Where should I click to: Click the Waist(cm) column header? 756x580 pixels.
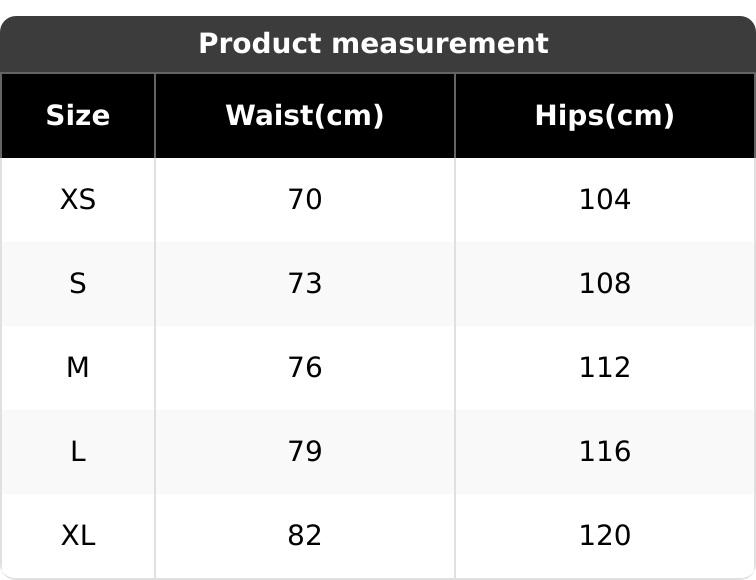tap(305, 116)
